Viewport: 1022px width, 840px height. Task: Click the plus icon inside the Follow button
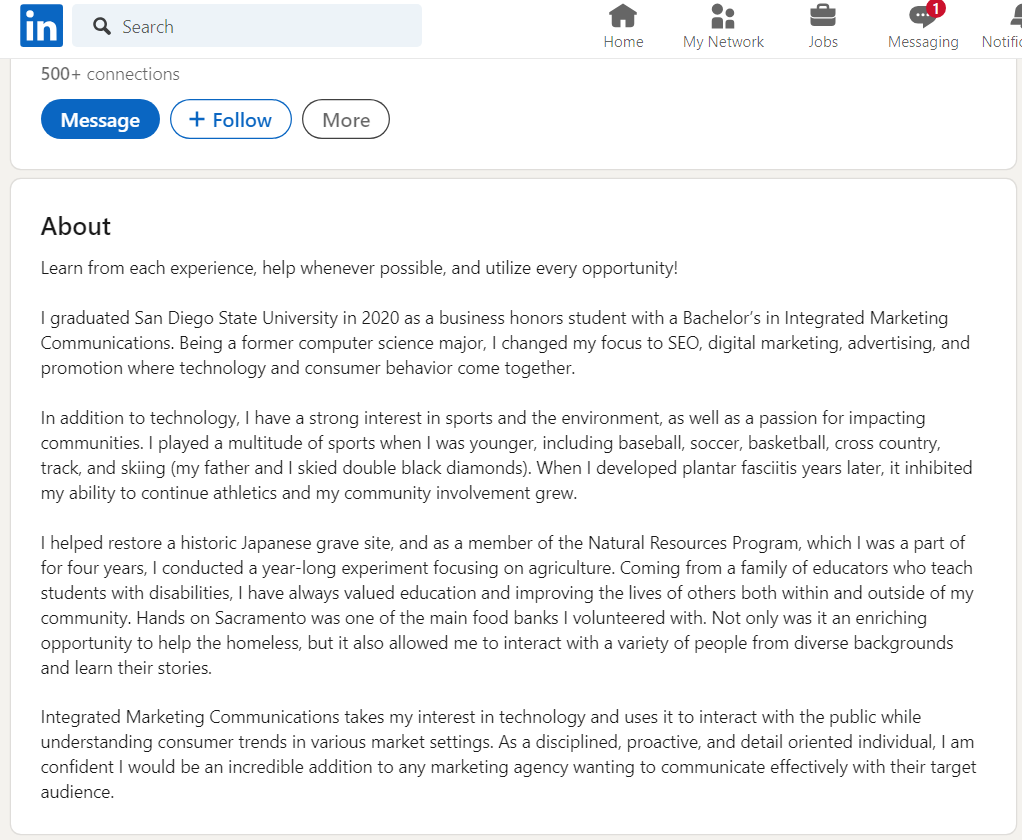(196, 118)
